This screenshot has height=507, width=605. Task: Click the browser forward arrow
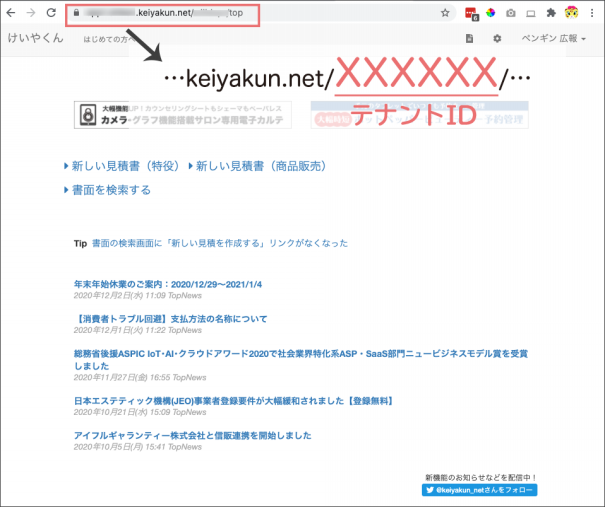tap(31, 13)
